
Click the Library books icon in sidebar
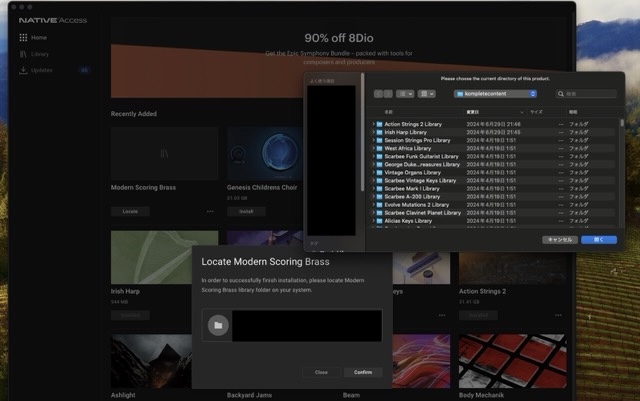click(x=23, y=54)
